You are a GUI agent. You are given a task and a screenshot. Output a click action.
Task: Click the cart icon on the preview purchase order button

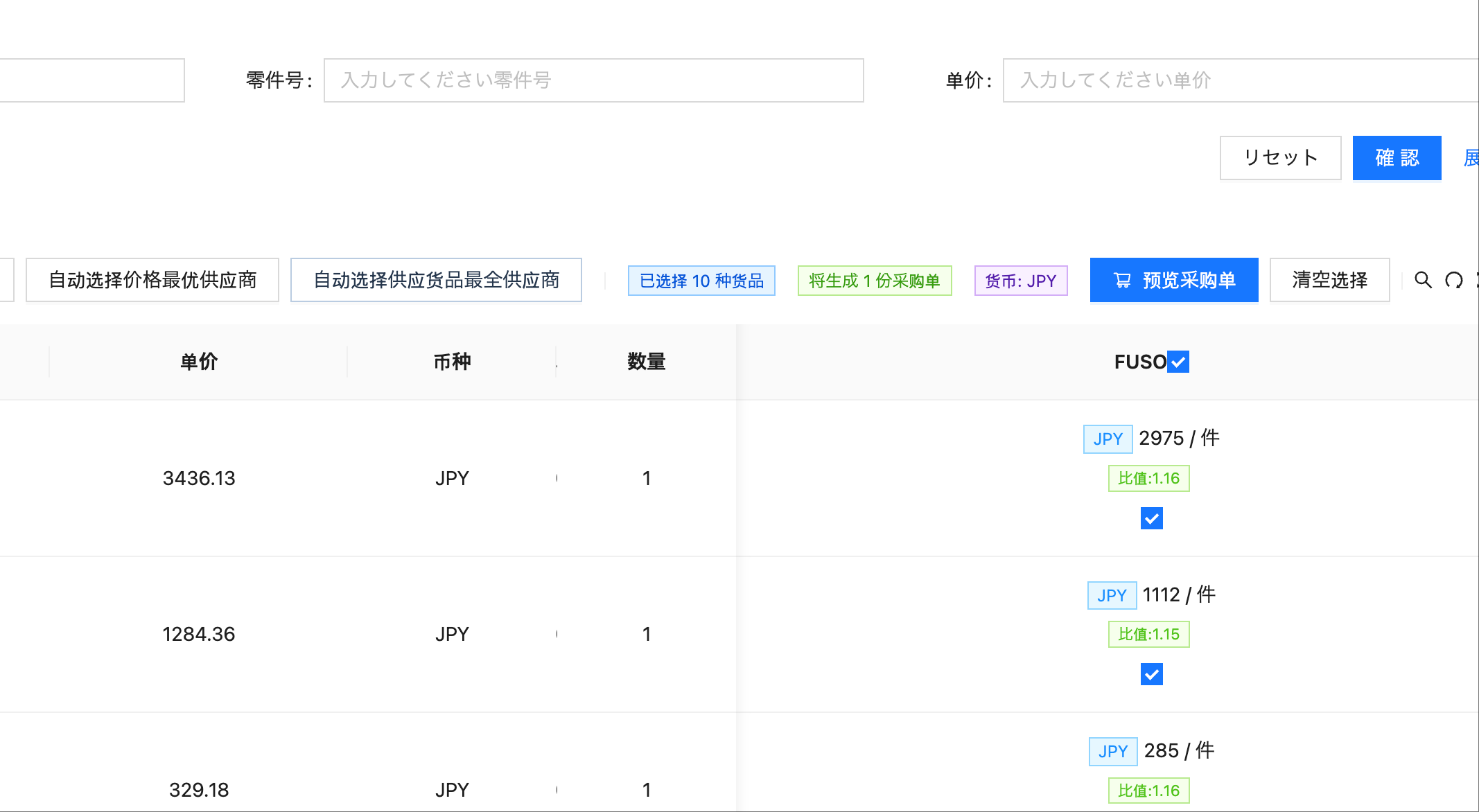[1122, 280]
